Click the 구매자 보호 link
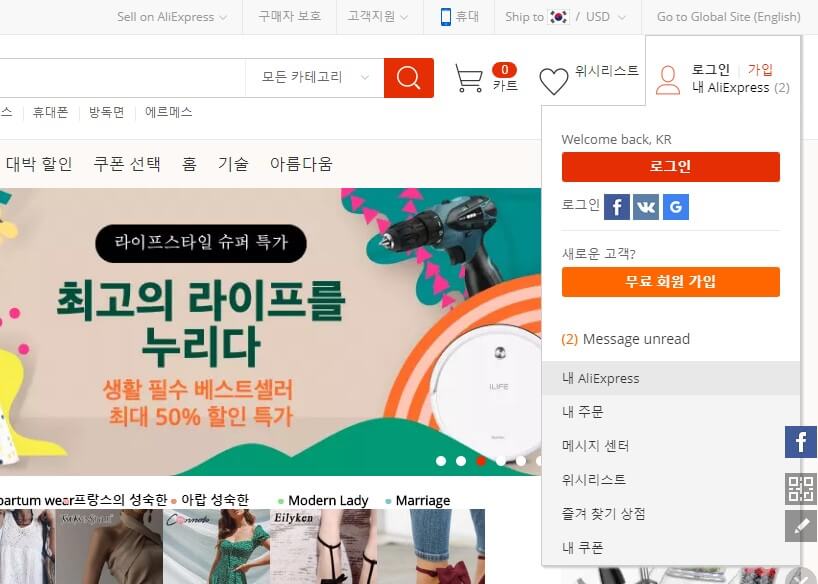This screenshot has height=584, width=818. (290, 17)
